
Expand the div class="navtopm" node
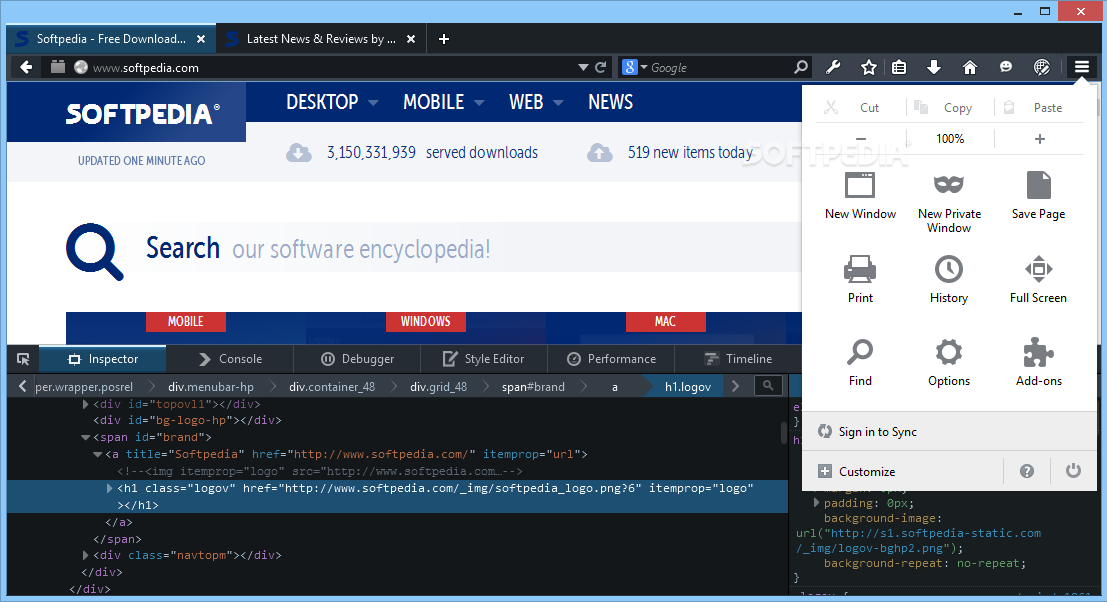(x=85, y=555)
